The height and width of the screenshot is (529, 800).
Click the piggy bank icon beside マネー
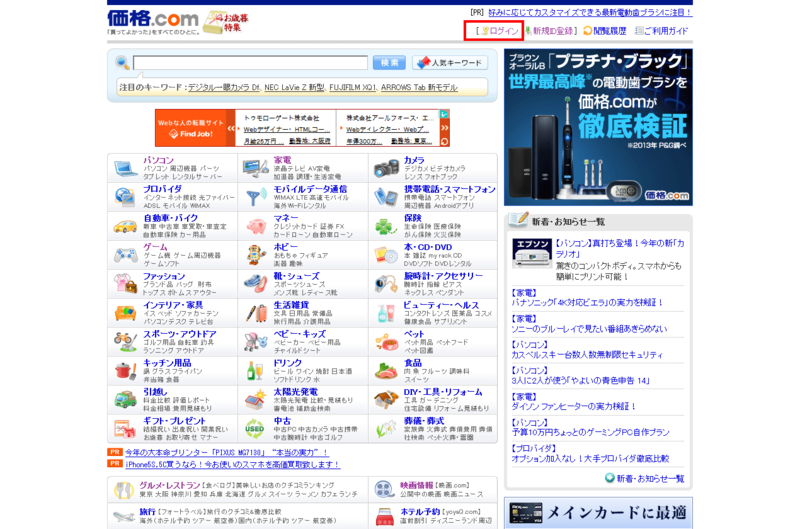click(x=256, y=226)
